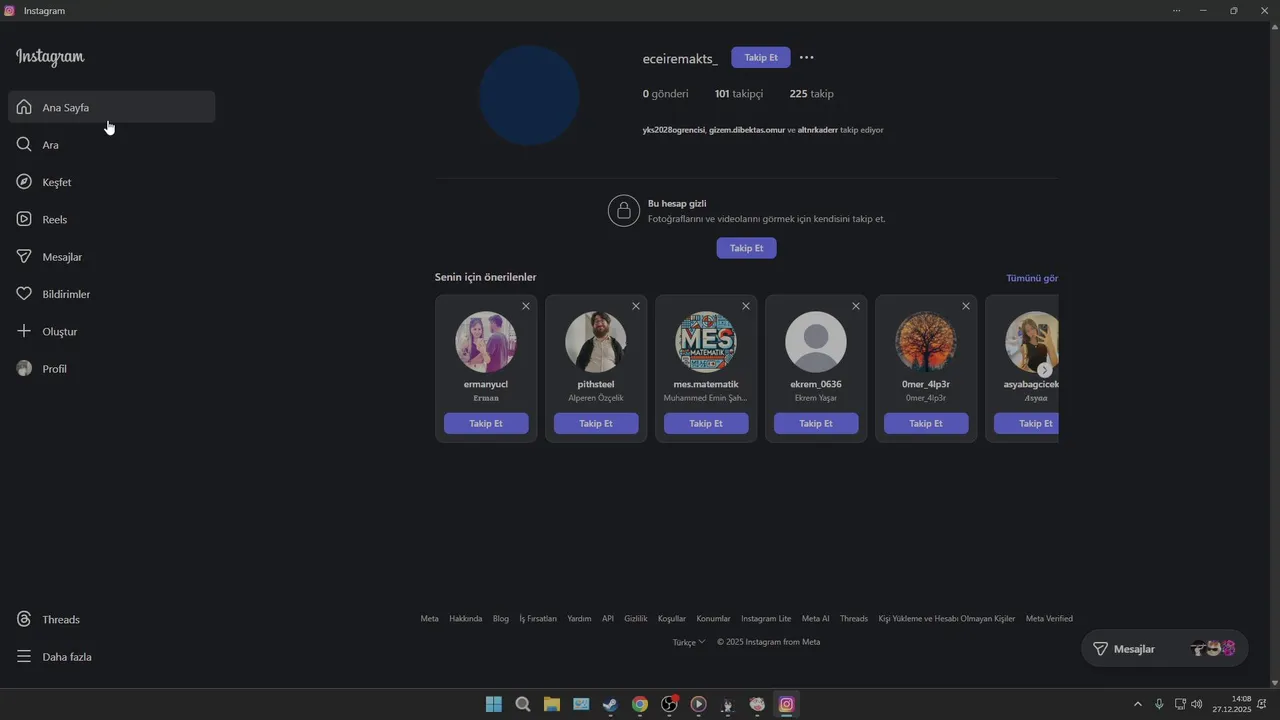Click Instagram Lite footer link
This screenshot has height=720, width=1280.
(x=766, y=619)
